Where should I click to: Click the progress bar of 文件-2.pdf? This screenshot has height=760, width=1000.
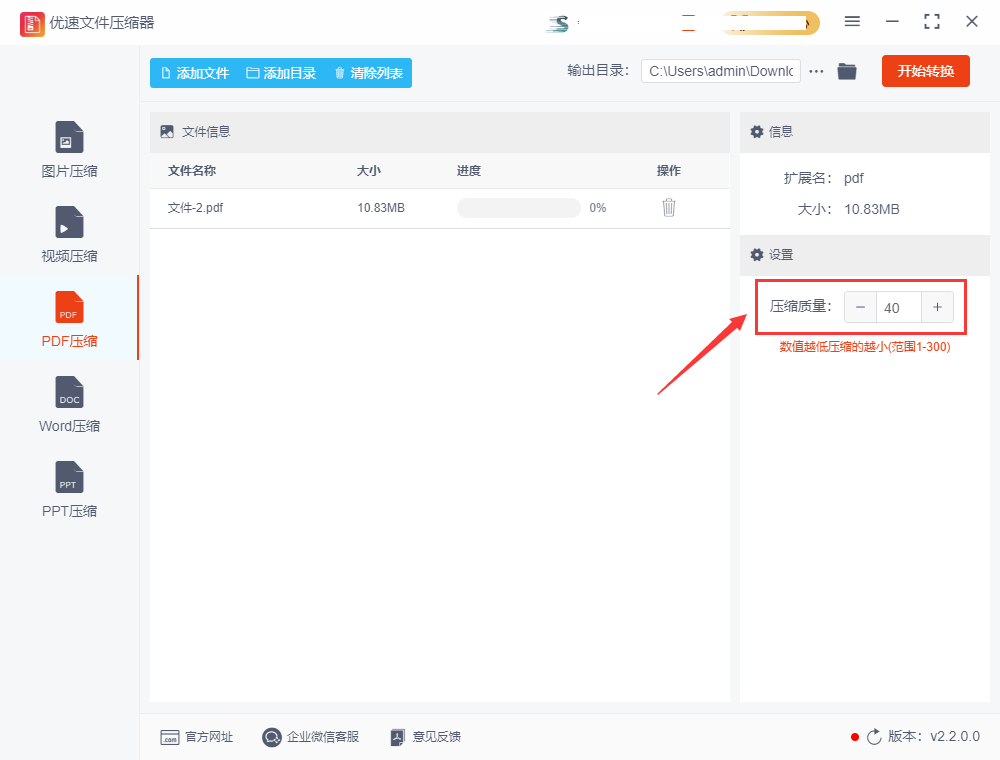(x=519, y=207)
